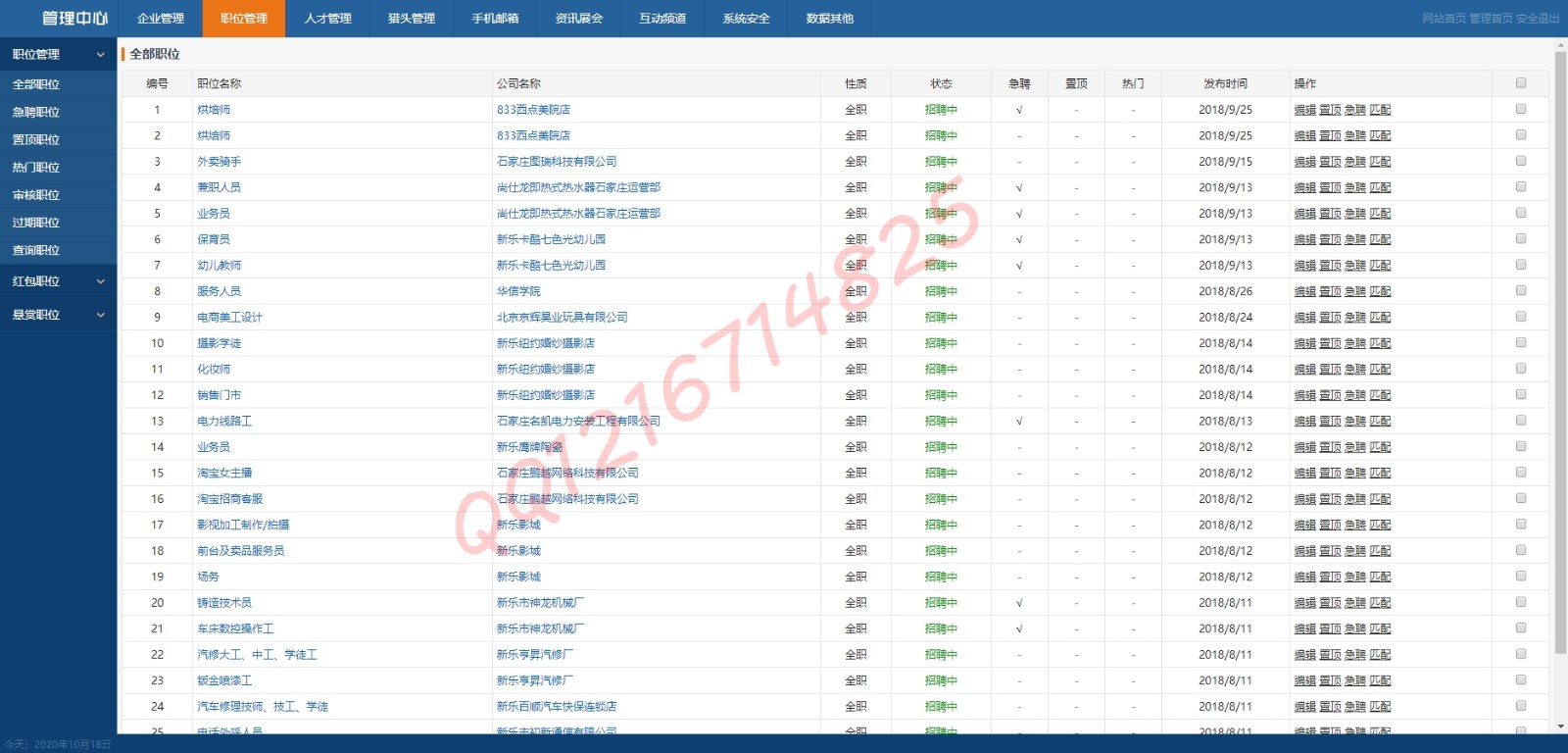Screen dimensions: 1568x753
Task: Open the 企业管理 top menu
Action: click(161, 19)
